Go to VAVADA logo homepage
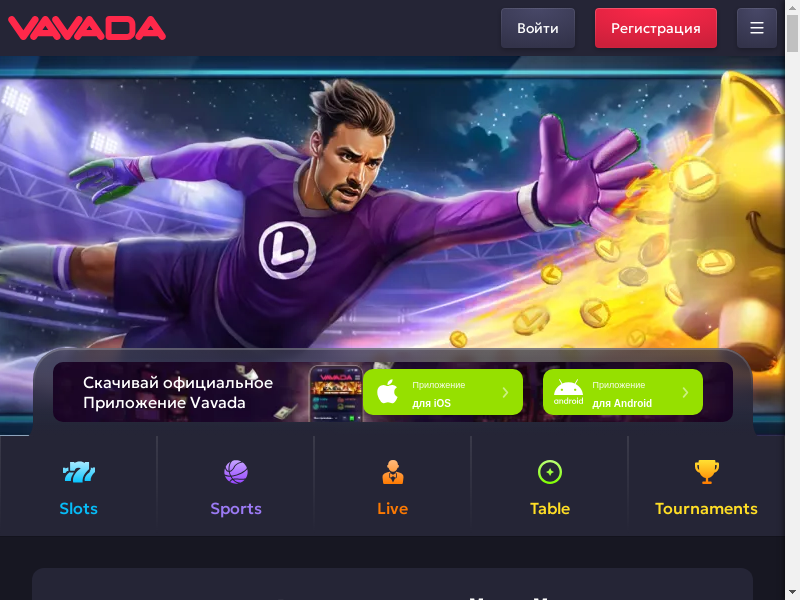The height and width of the screenshot is (600, 800). 87,28
